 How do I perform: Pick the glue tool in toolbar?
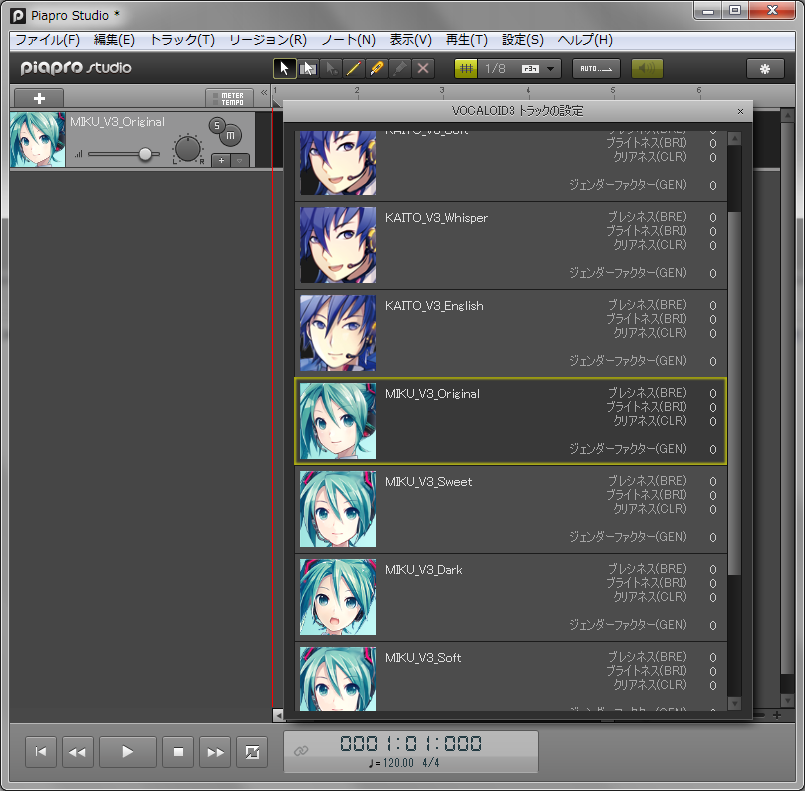[x=400, y=68]
